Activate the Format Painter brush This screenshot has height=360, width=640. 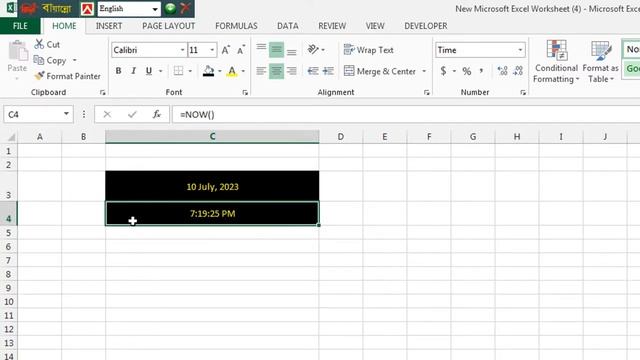(40, 76)
